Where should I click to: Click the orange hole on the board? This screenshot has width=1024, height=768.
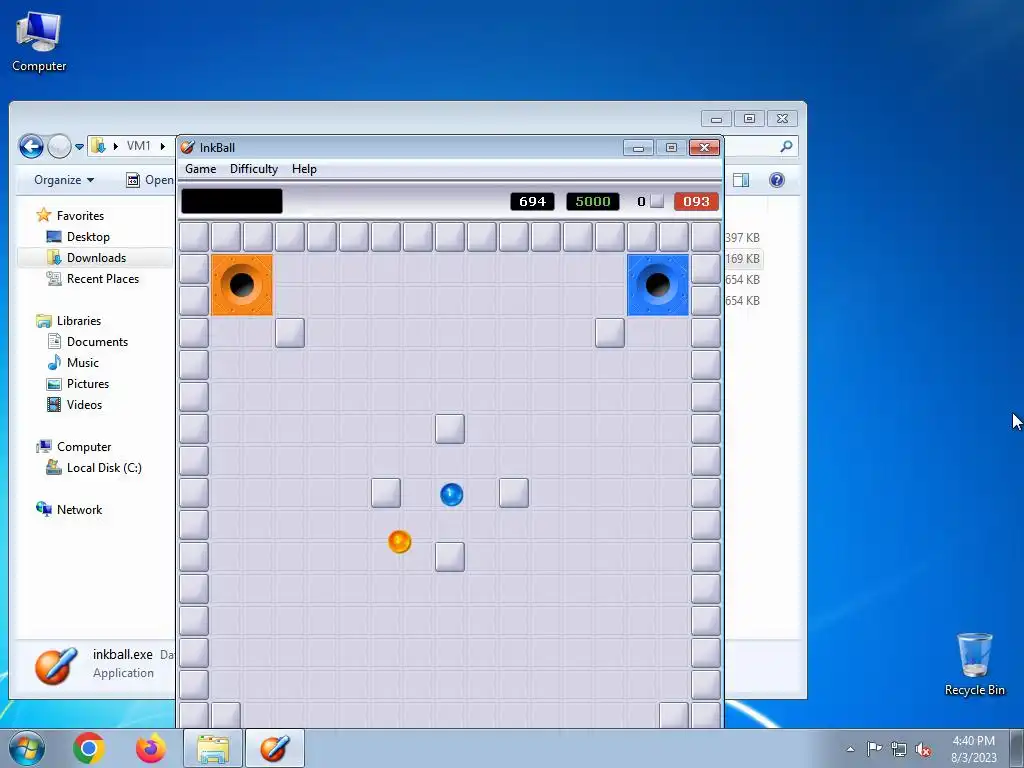click(x=242, y=285)
